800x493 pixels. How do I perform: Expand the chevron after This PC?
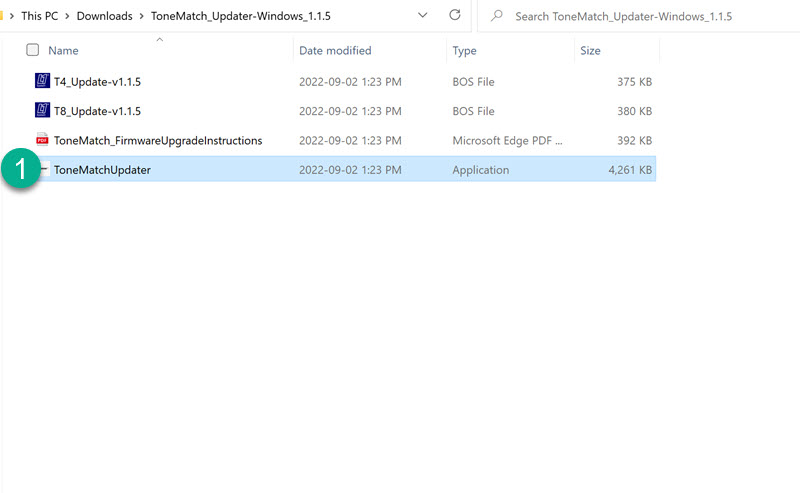[65, 17]
